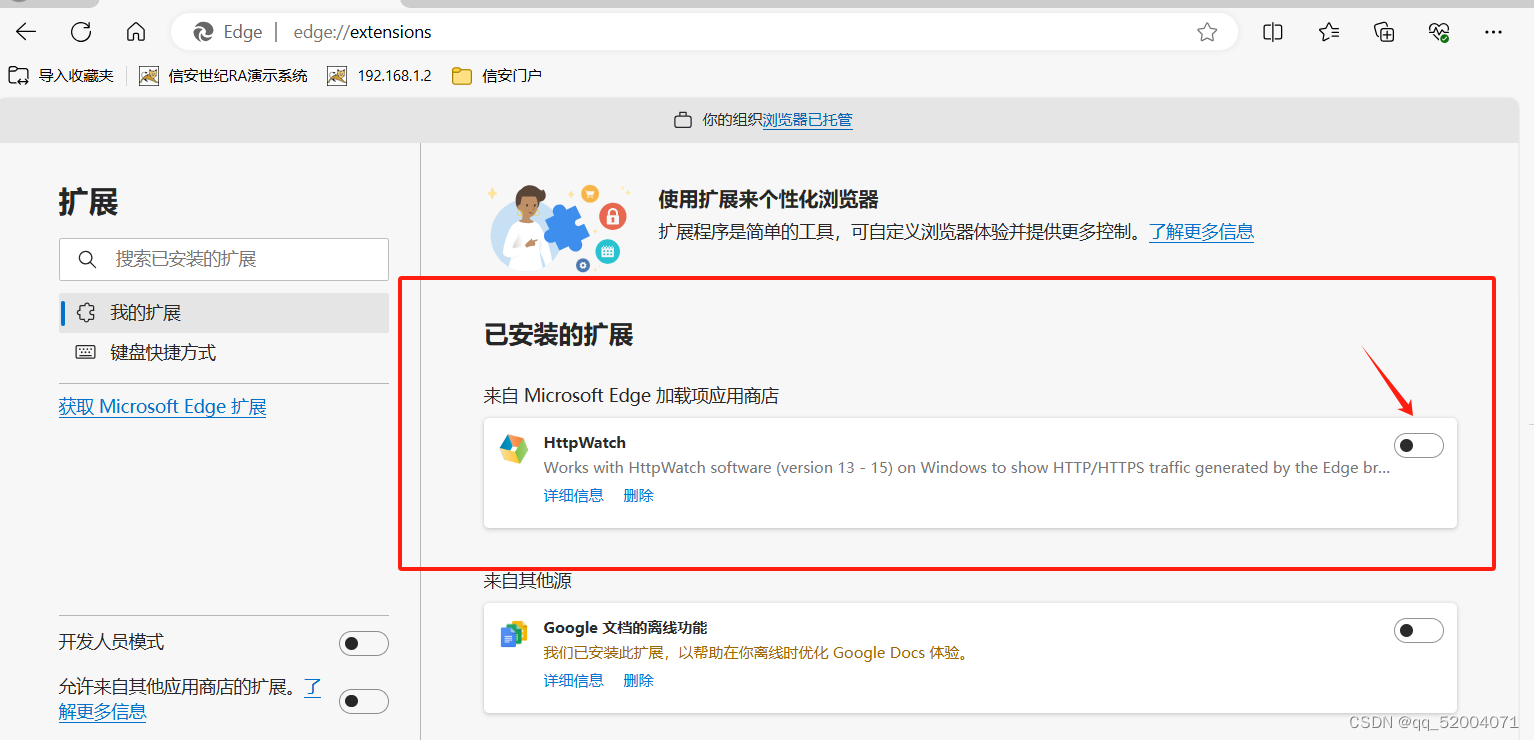Open the 信安门户 bookmarks folder
1534x740 pixels.
coord(497,75)
